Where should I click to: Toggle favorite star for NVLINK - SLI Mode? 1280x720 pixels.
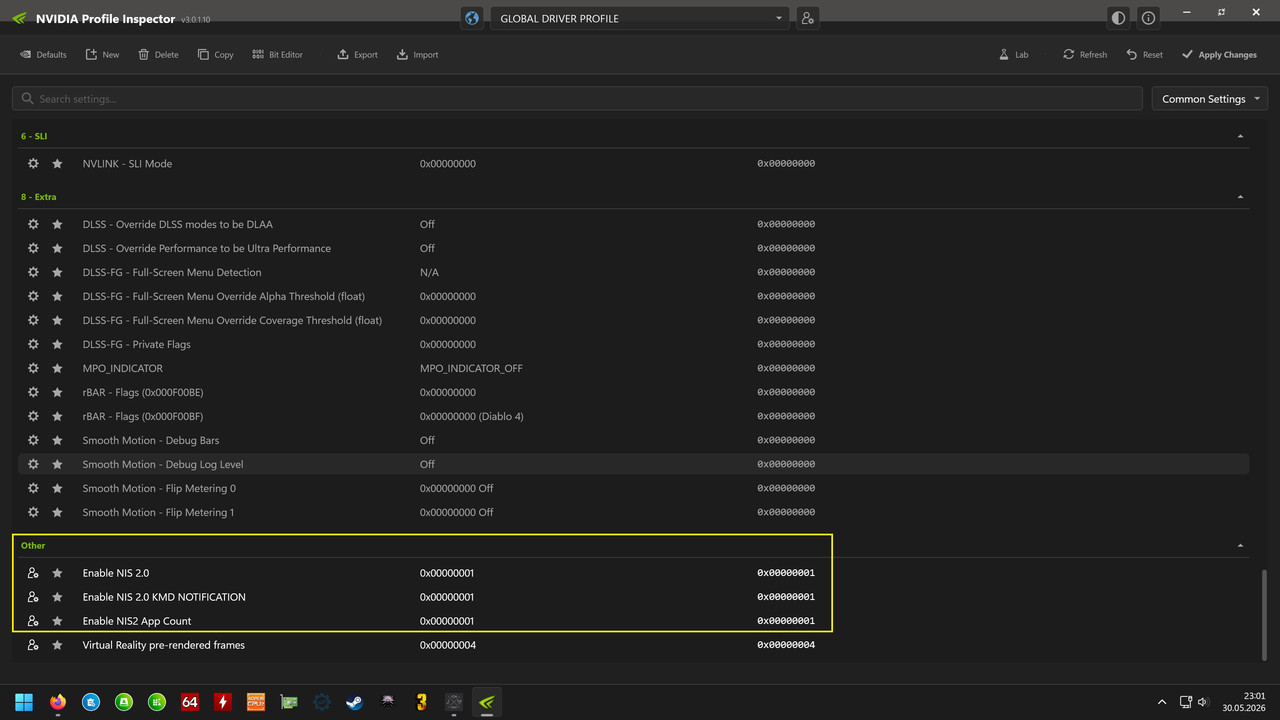click(x=57, y=164)
